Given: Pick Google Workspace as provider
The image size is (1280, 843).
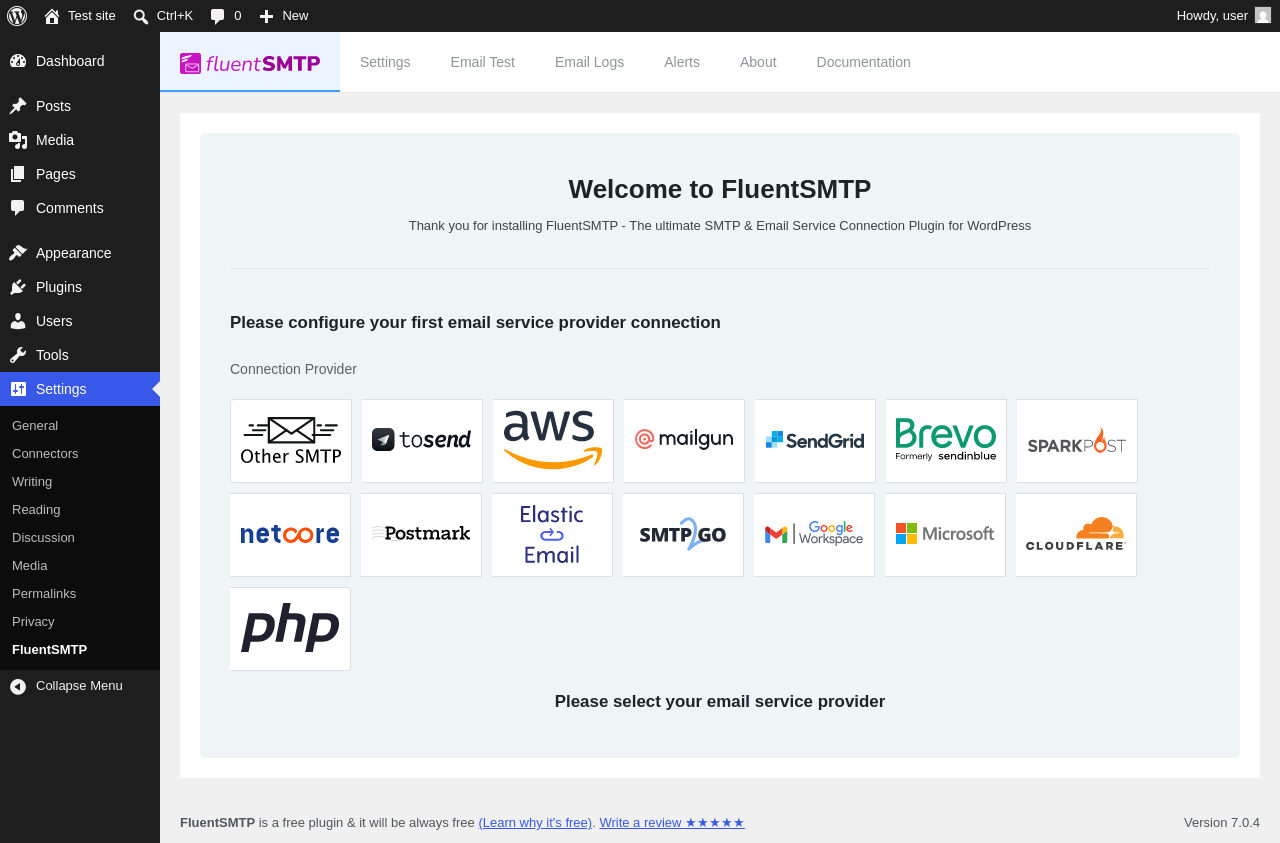Looking at the screenshot, I should point(814,535).
